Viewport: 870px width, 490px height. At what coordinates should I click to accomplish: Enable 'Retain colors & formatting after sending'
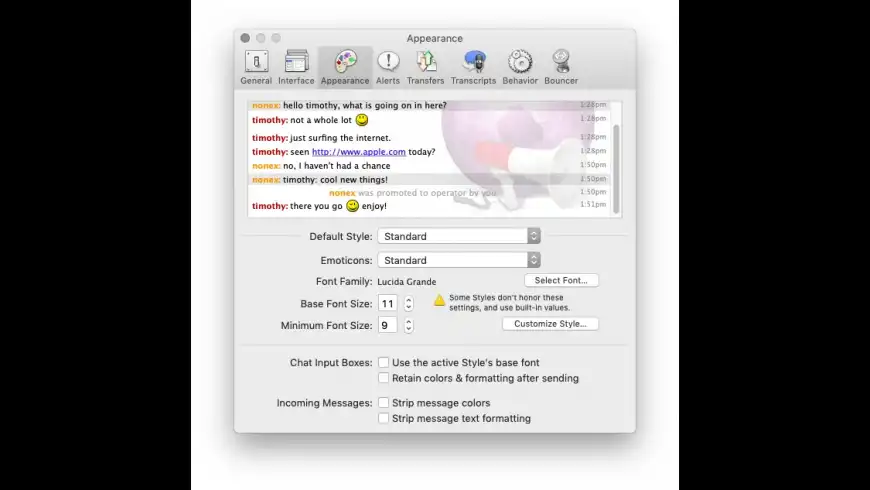pyautogui.click(x=383, y=378)
